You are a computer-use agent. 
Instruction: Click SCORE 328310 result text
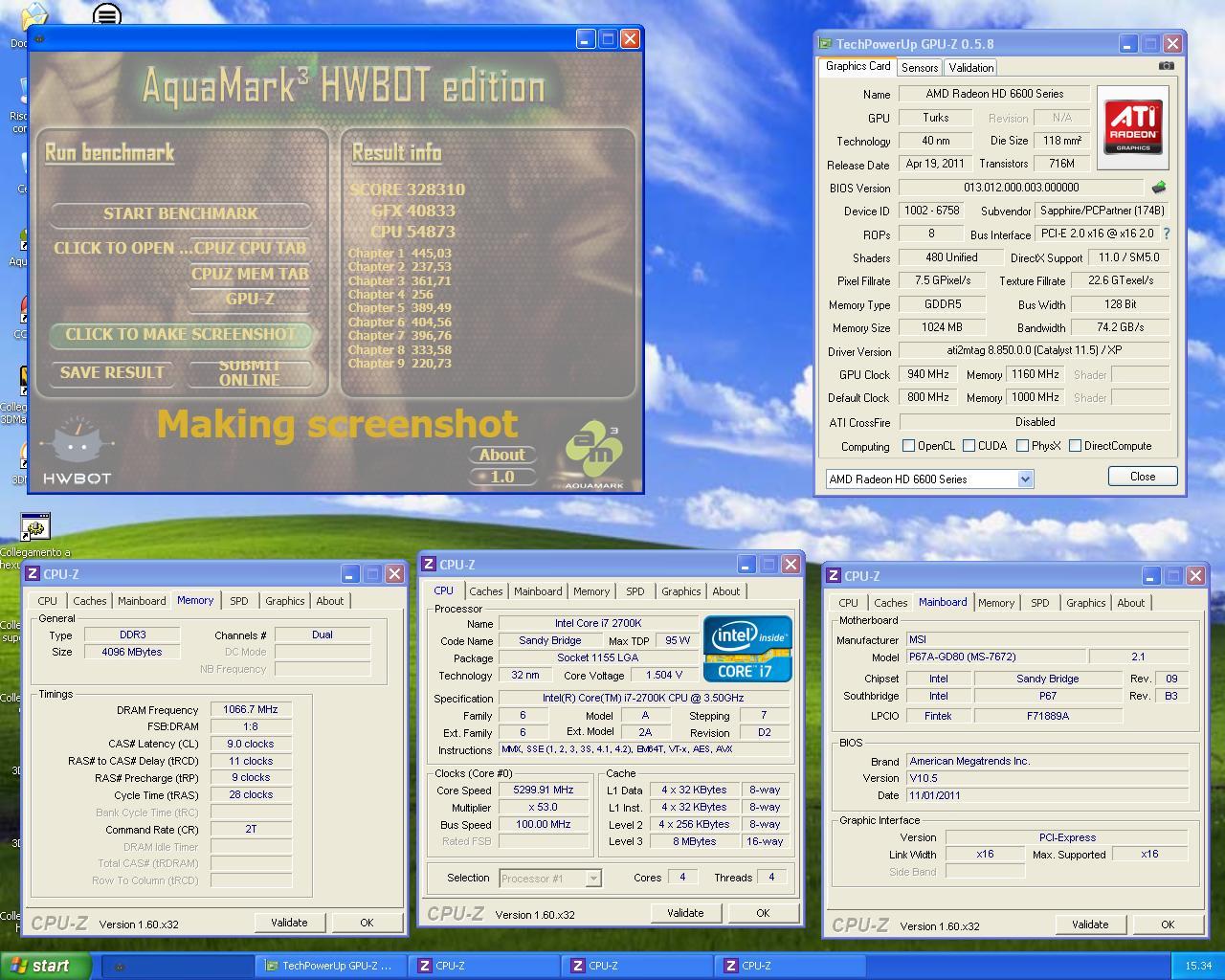(408, 189)
